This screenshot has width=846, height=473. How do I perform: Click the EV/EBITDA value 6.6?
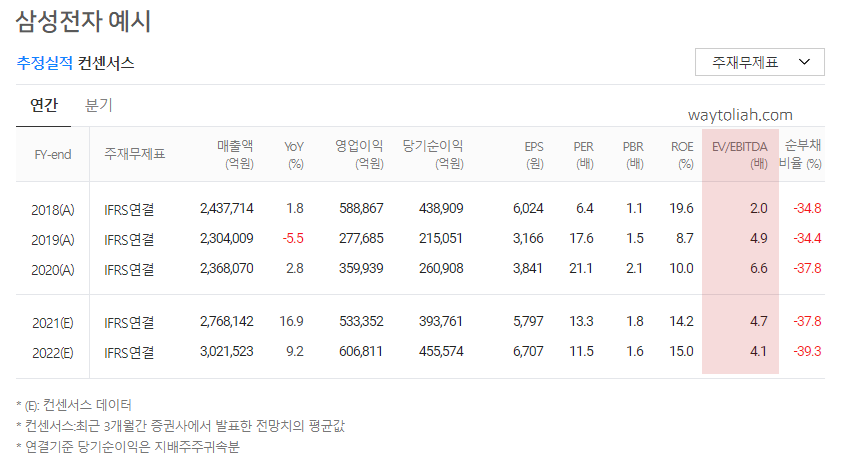pos(759,268)
